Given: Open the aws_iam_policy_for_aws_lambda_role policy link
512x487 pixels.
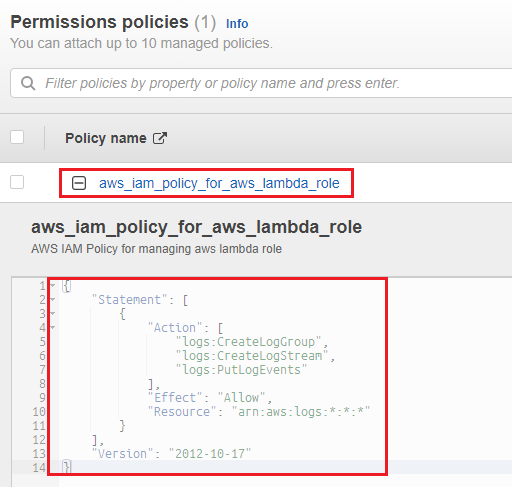Looking at the screenshot, I should (219, 183).
